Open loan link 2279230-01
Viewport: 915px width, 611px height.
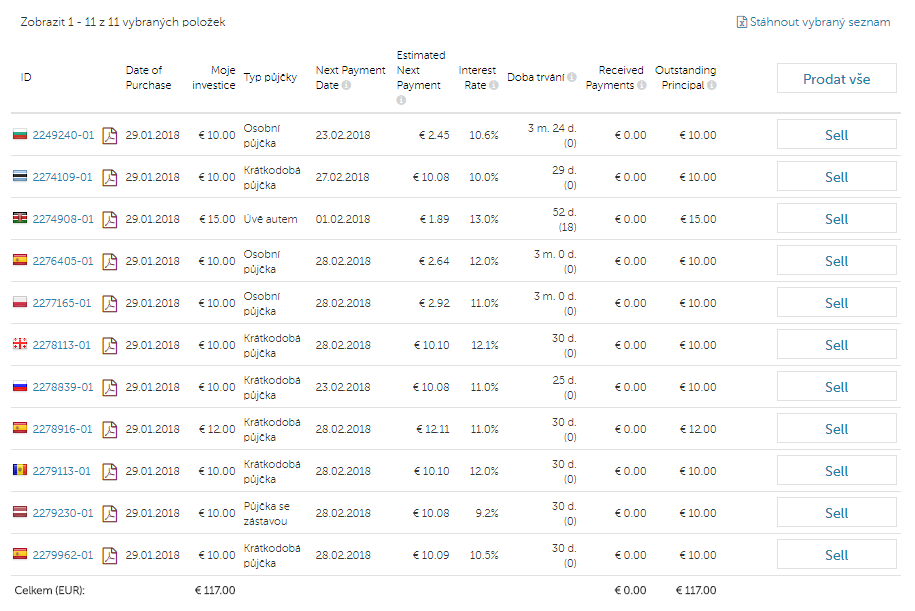(x=63, y=514)
